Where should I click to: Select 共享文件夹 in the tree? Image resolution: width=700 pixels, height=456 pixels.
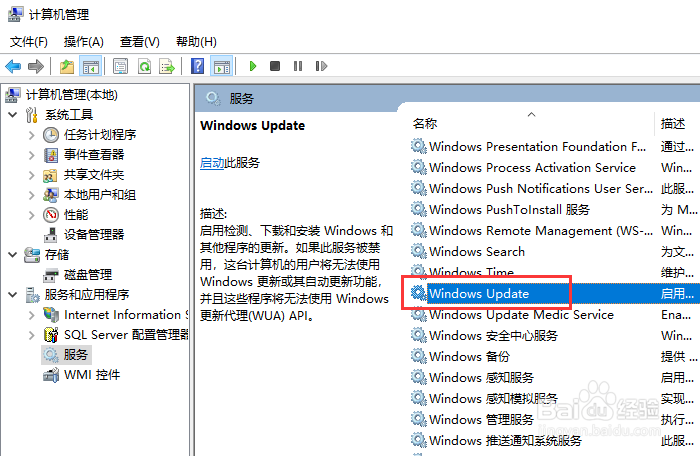94,175
